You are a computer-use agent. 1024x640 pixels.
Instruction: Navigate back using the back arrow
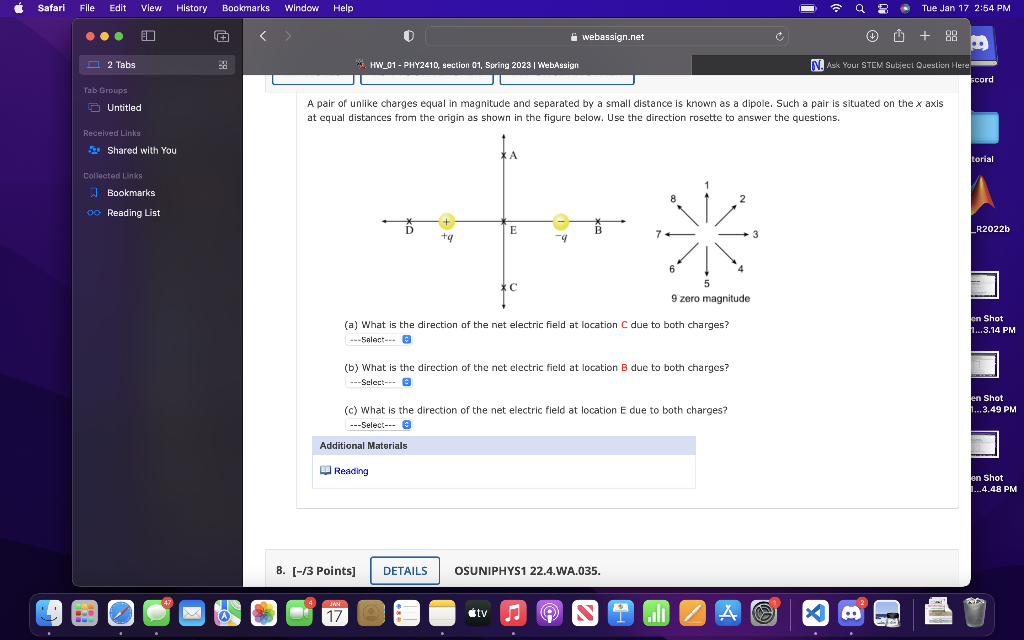click(x=262, y=35)
